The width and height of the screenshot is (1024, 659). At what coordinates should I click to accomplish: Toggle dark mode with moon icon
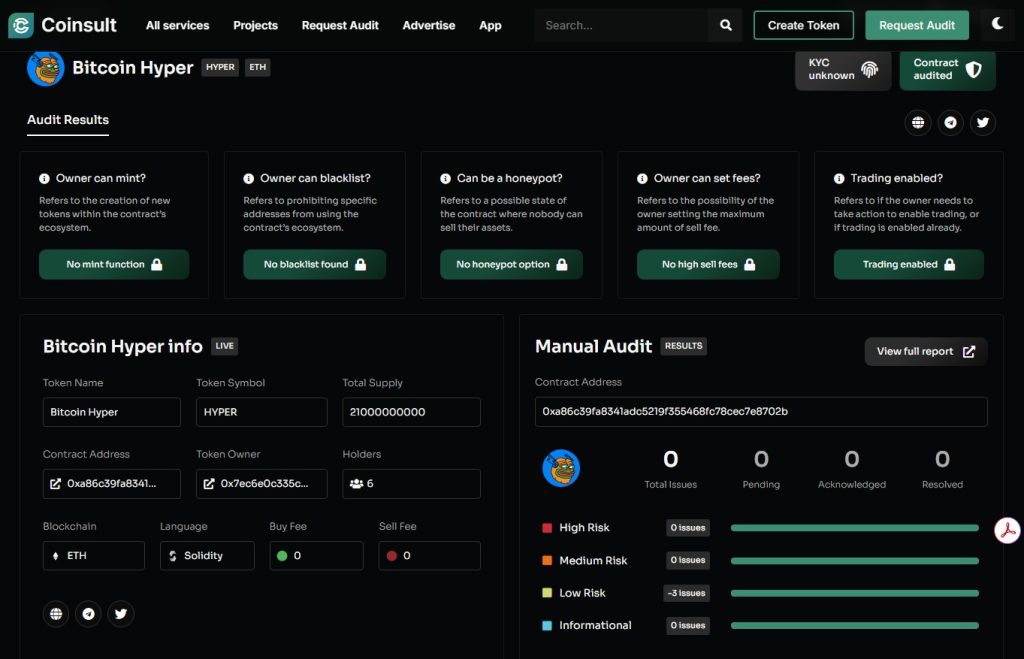(x=997, y=25)
